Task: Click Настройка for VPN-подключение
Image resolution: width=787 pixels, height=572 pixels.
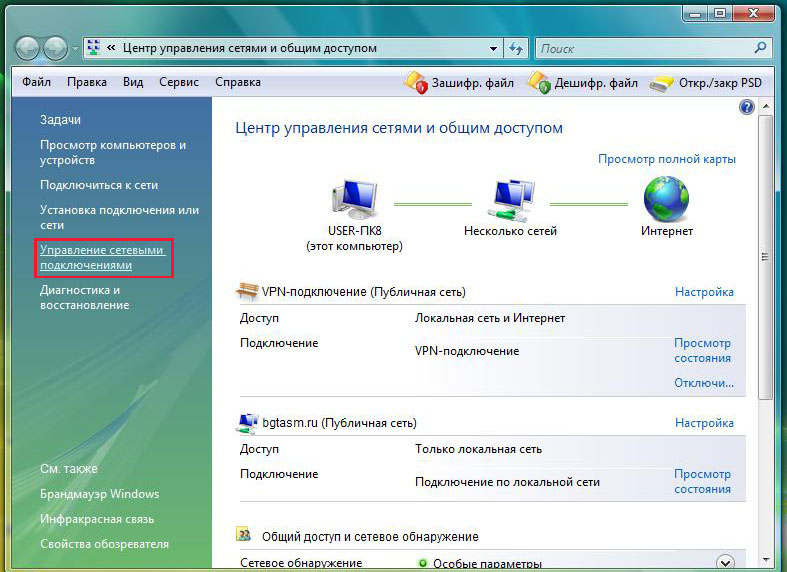Action: pos(704,292)
